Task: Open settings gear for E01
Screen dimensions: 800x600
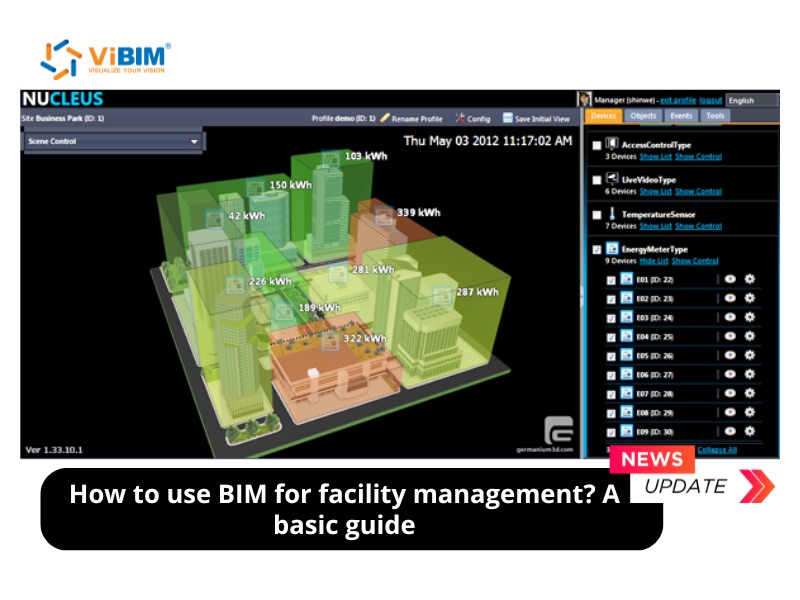Action: [749, 279]
